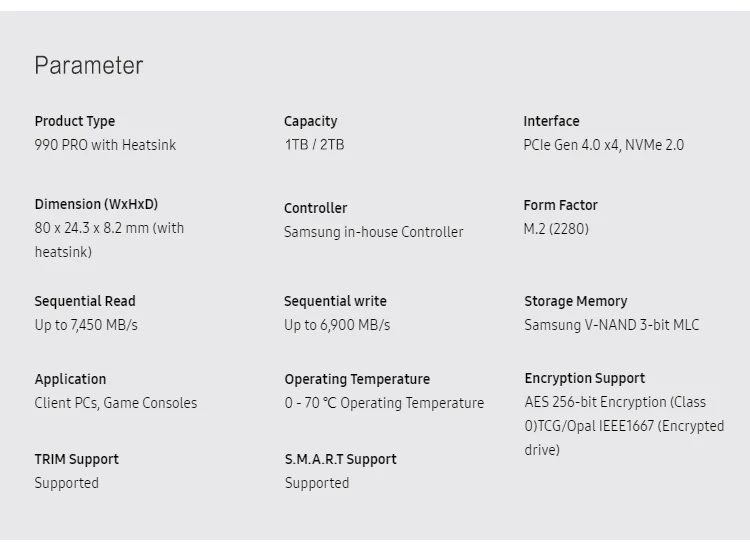This screenshot has height=555, width=750.
Task: Select the 990 PRO with Heatsink text
Action: point(105,145)
